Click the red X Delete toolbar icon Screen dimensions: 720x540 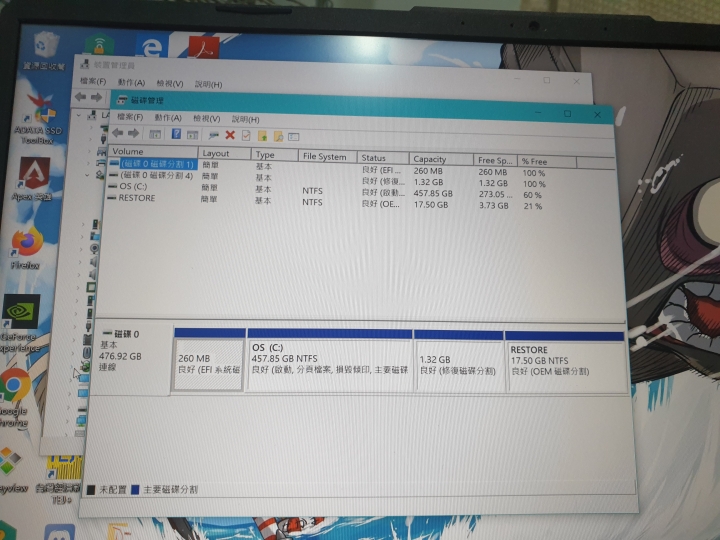pos(230,135)
